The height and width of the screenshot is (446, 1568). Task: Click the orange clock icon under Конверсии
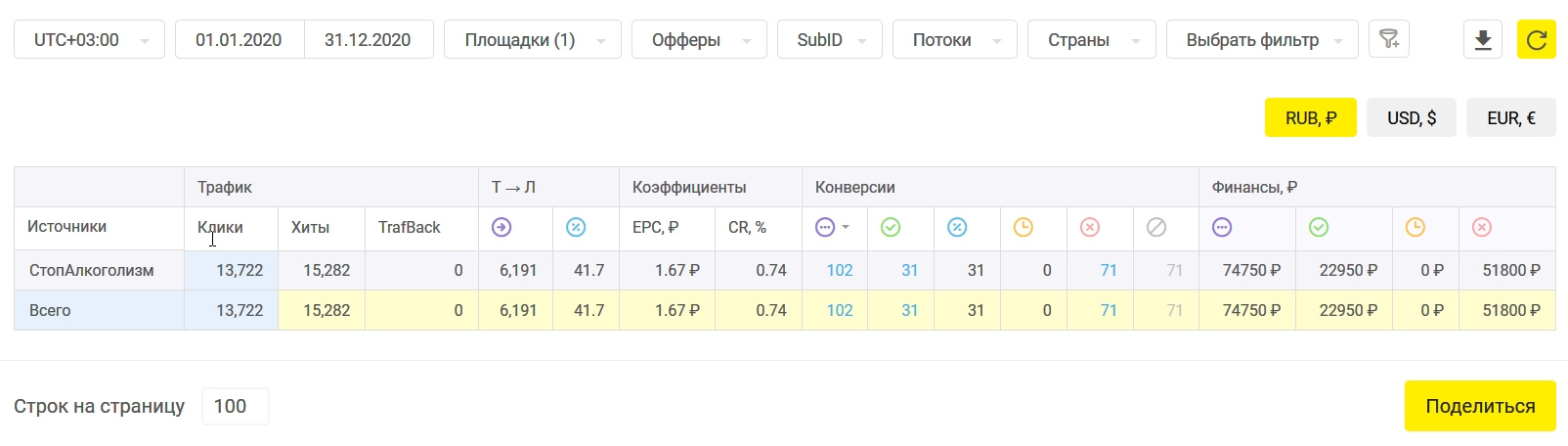(x=1023, y=228)
